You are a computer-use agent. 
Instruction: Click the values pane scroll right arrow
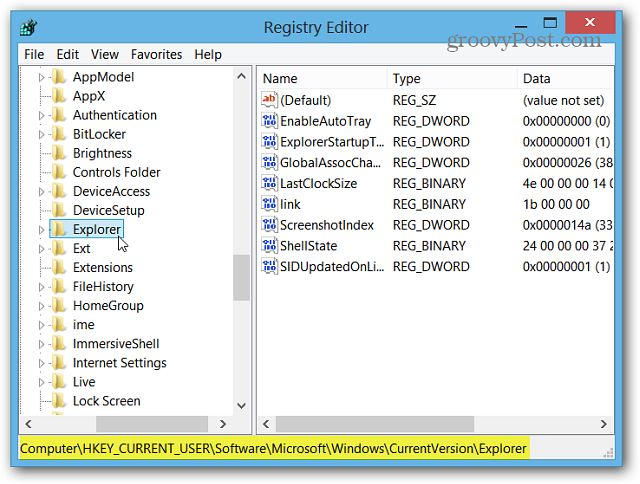[603, 424]
